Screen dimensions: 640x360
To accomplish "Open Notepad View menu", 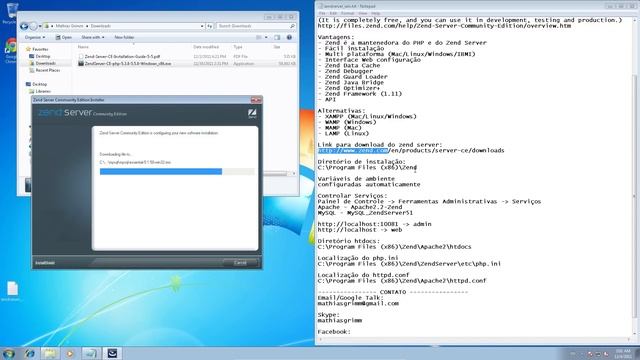I will [x=362, y=13].
